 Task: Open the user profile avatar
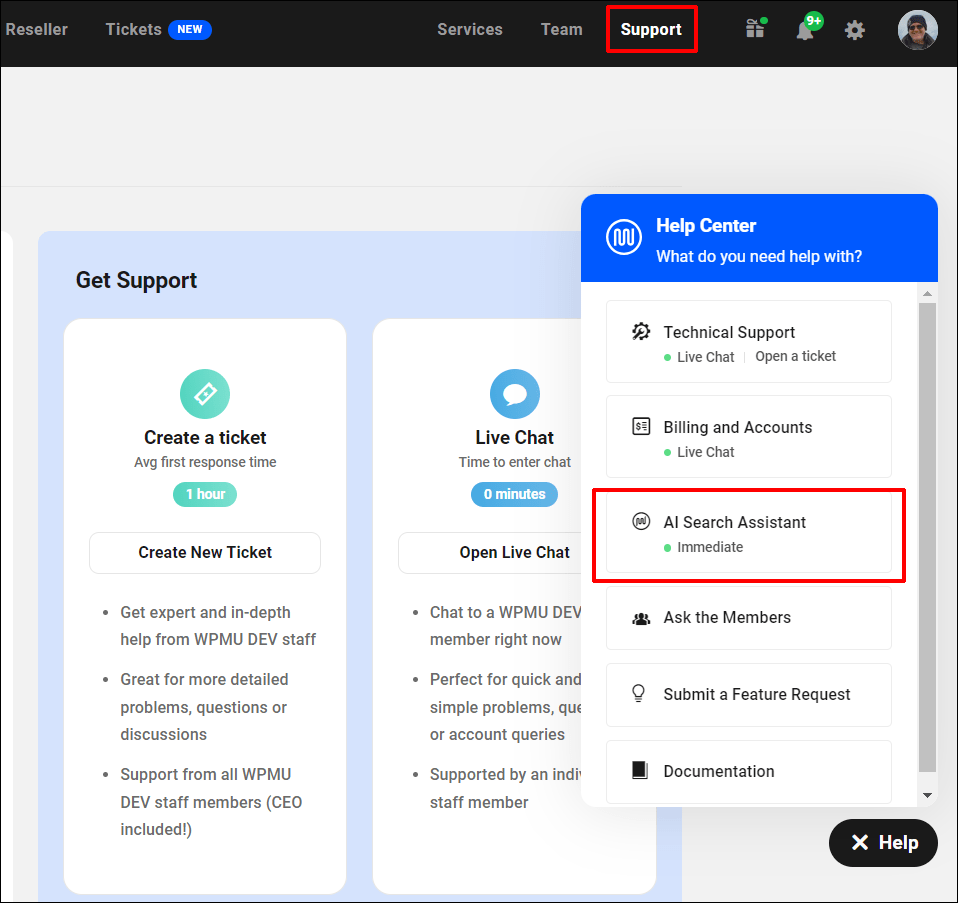[917, 29]
